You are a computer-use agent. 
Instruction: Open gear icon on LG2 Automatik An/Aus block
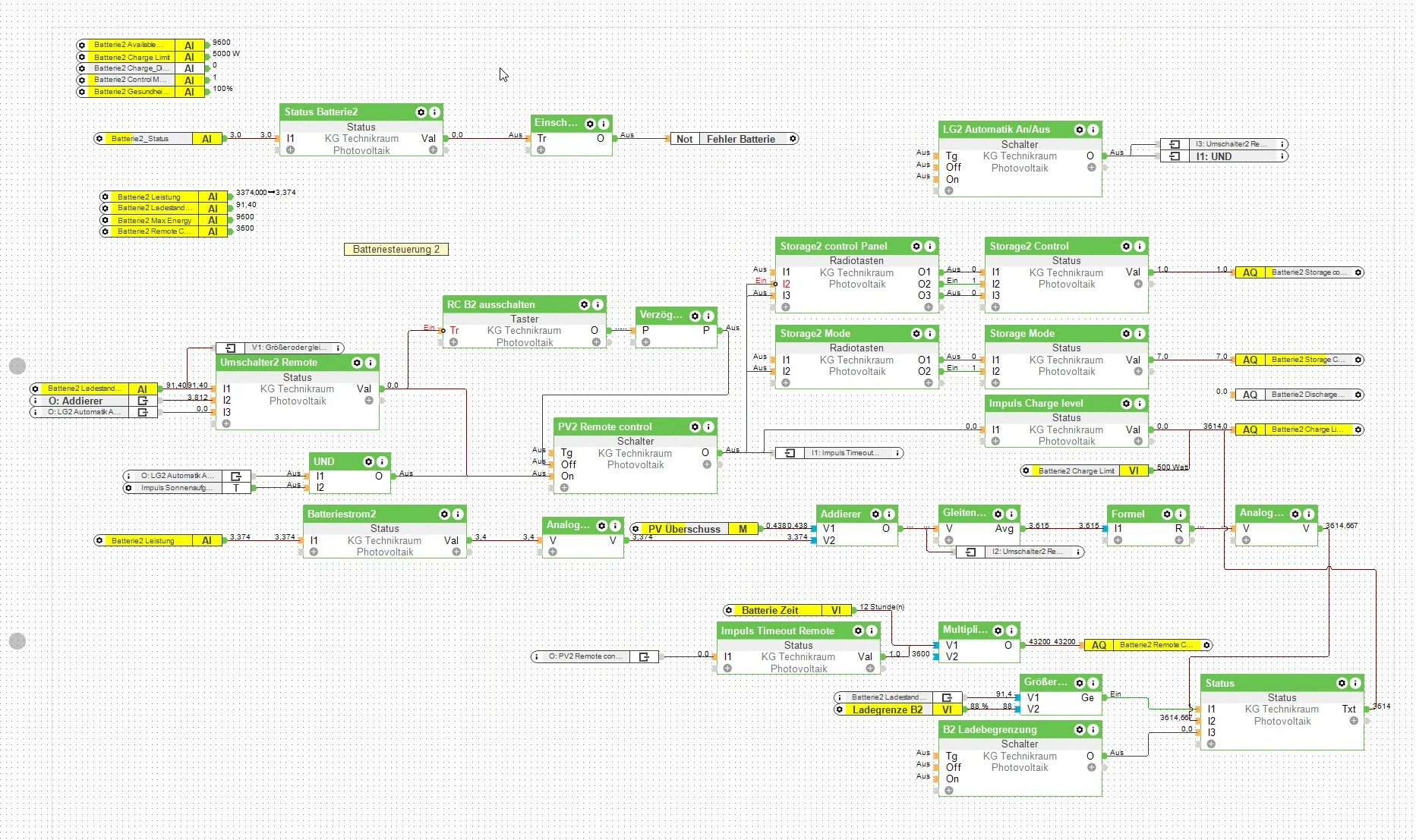tap(1080, 130)
